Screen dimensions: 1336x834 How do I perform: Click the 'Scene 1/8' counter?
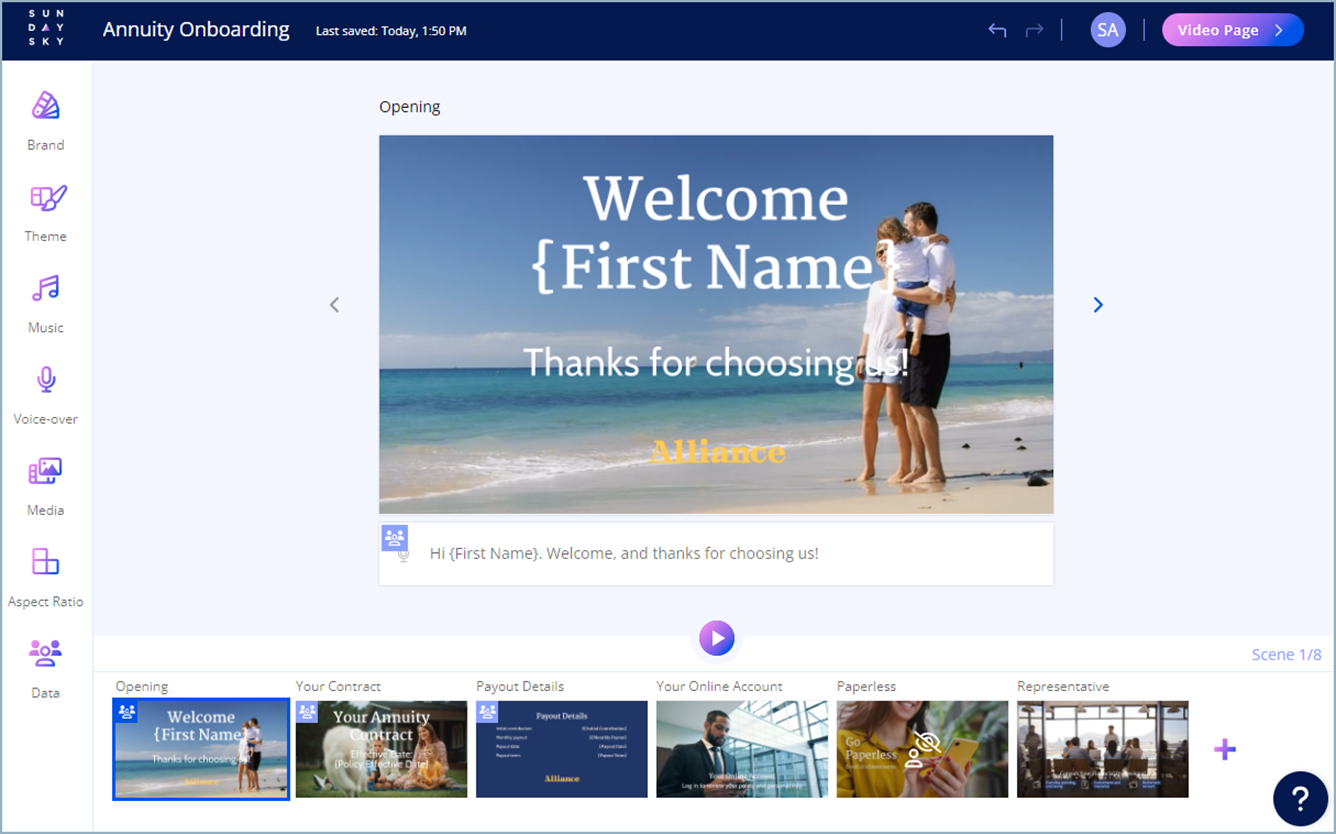1286,655
